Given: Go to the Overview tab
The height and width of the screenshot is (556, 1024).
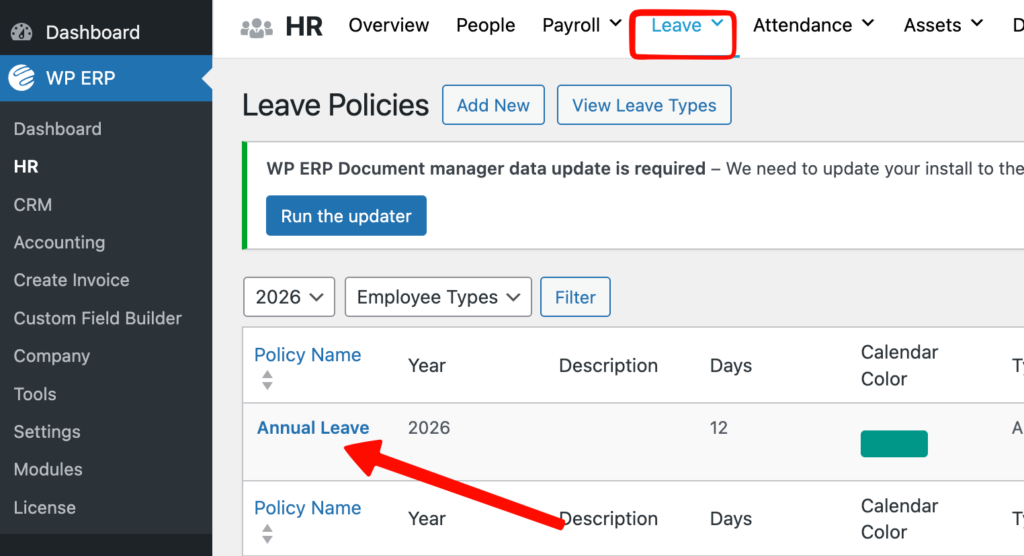Looking at the screenshot, I should [x=389, y=25].
